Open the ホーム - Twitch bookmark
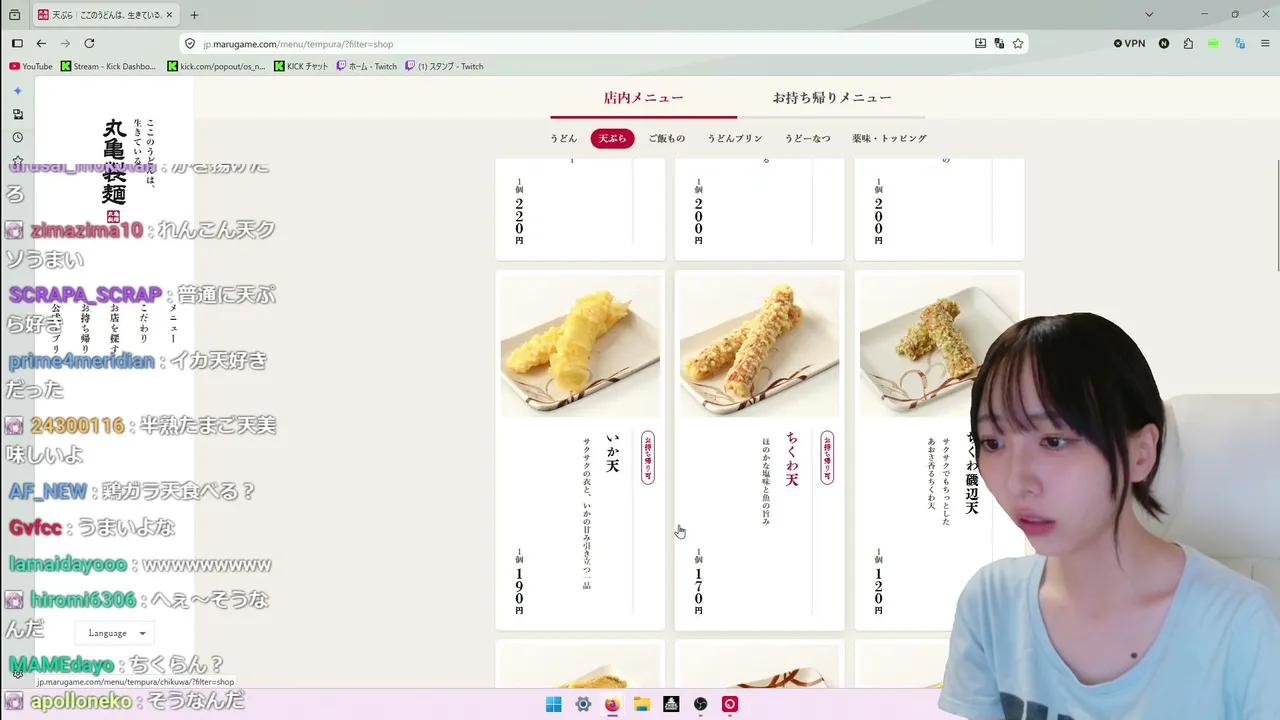1280x720 pixels. click(367, 66)
